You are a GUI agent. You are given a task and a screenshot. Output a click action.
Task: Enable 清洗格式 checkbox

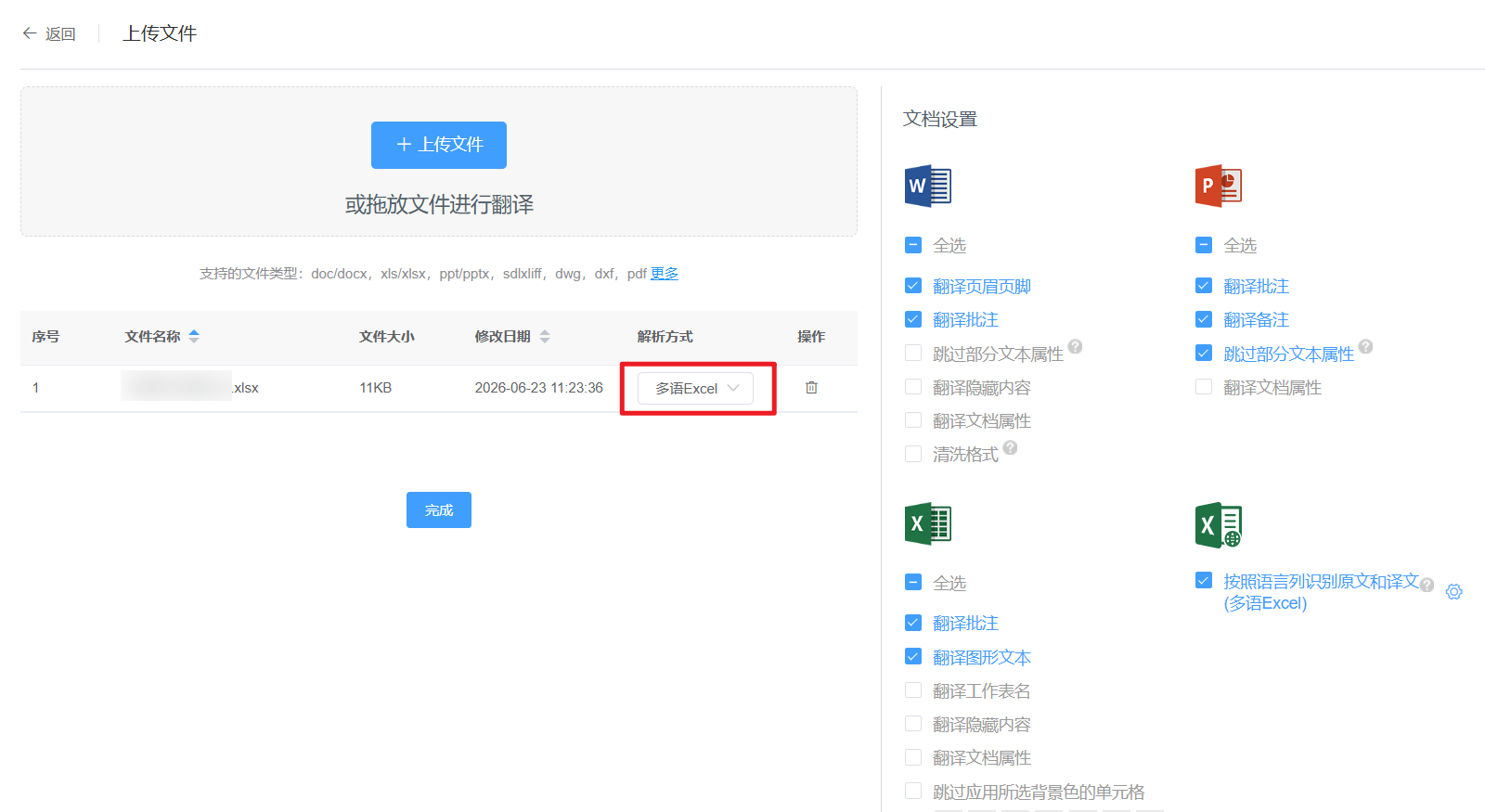(x=913, y=454)
